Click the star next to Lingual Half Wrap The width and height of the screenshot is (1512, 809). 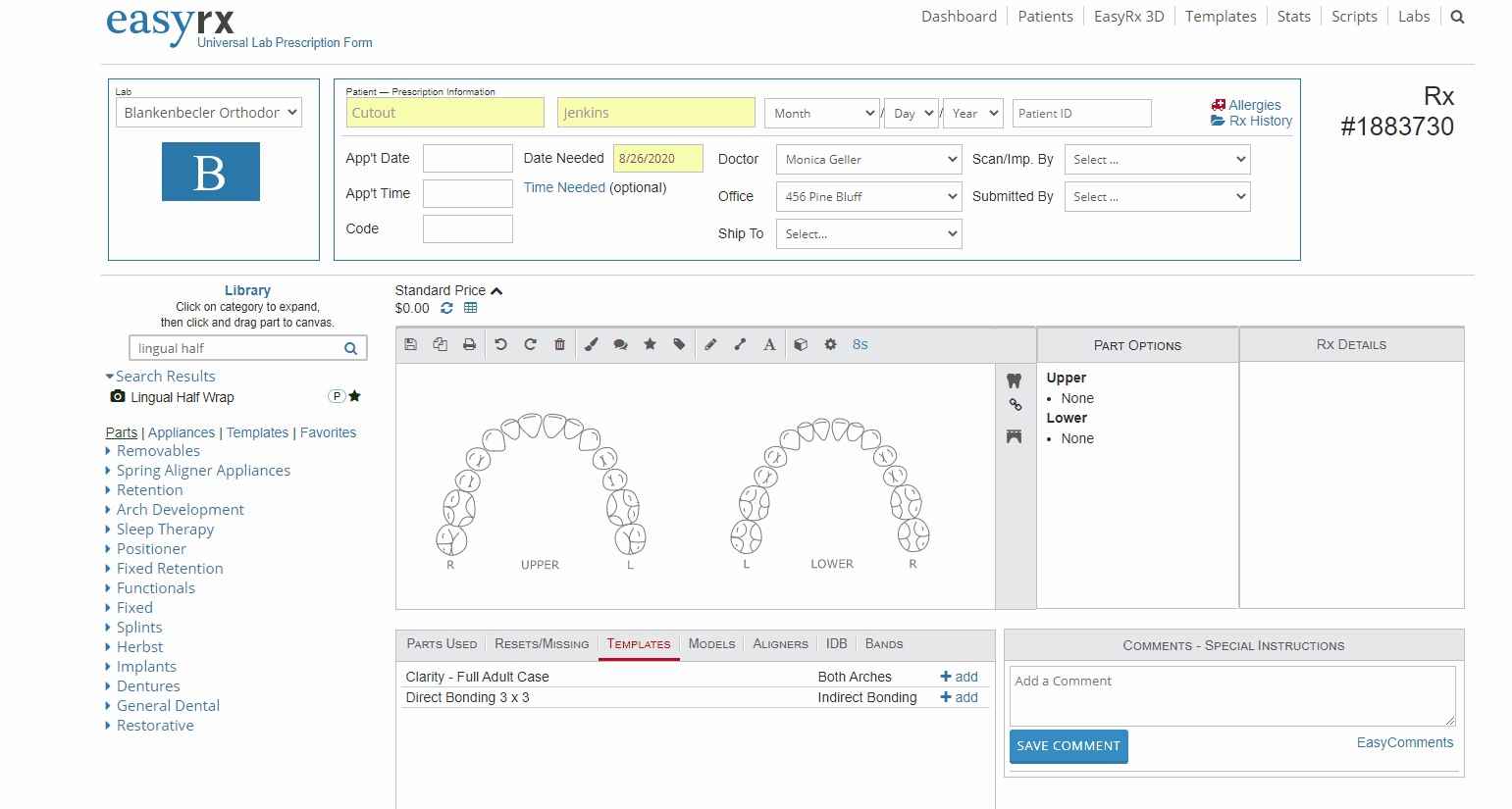[355, 396]
